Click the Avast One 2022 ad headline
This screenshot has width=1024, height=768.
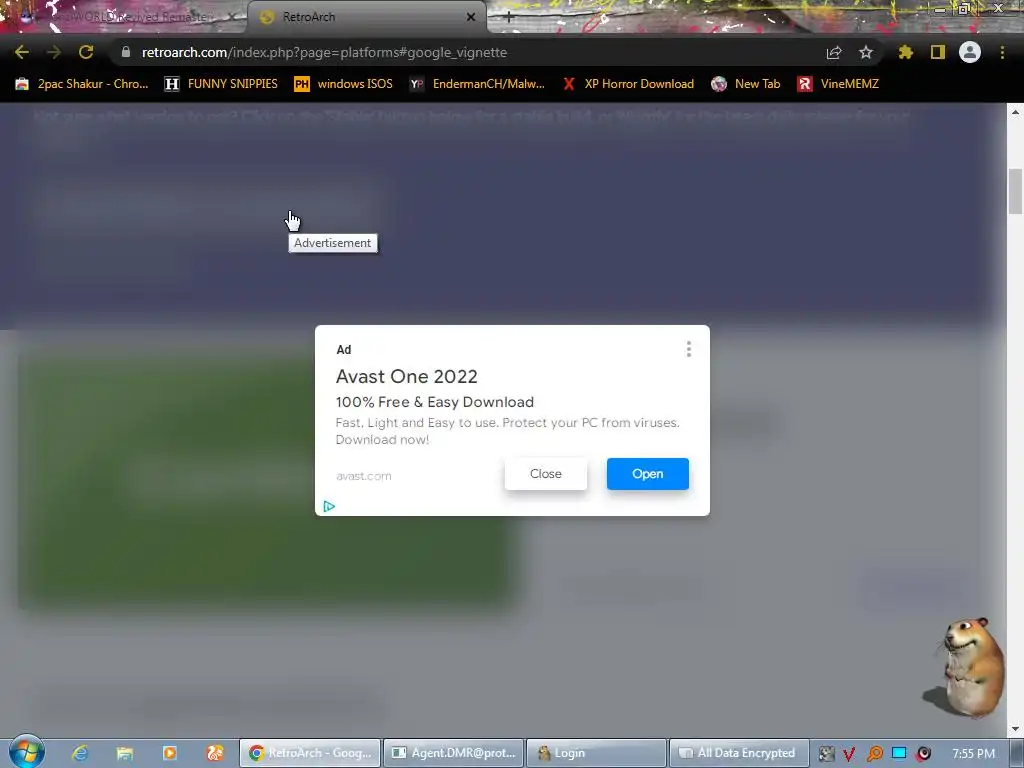pyautogui.click(x=406, y=377)
